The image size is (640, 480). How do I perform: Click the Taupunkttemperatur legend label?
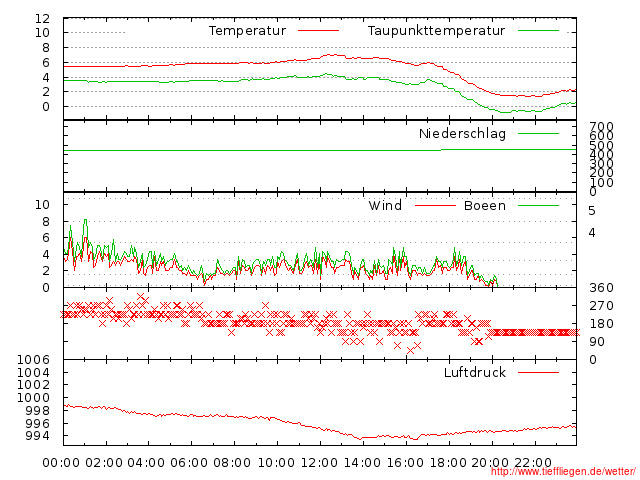[436, 31]
